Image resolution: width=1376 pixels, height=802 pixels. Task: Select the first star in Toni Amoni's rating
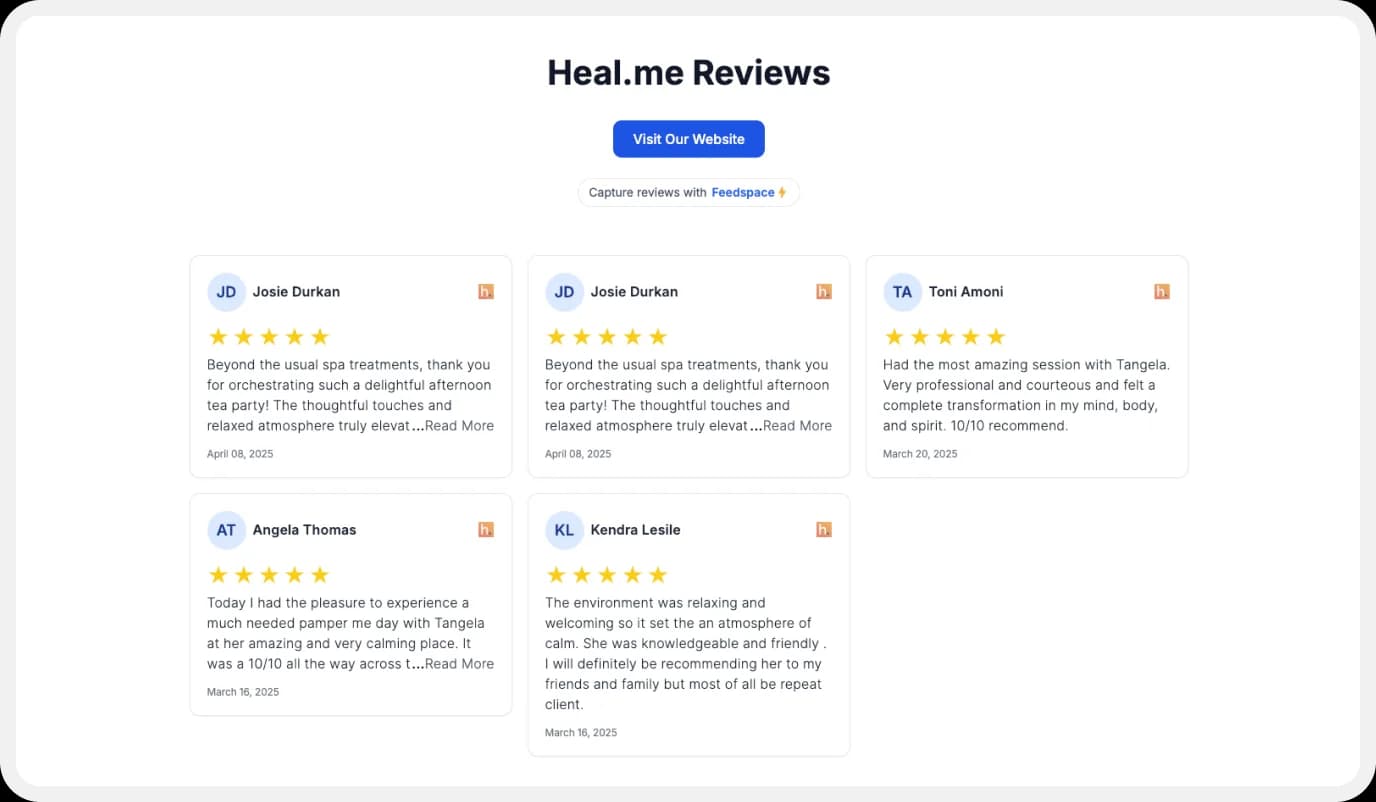coord(895,337)
